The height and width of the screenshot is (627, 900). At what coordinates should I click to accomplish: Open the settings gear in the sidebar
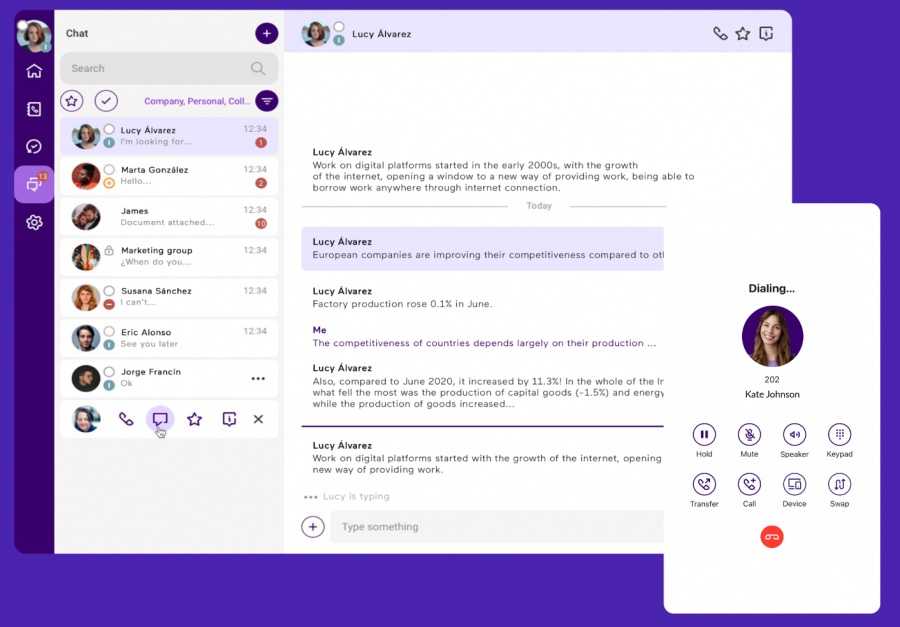point(34,222)
